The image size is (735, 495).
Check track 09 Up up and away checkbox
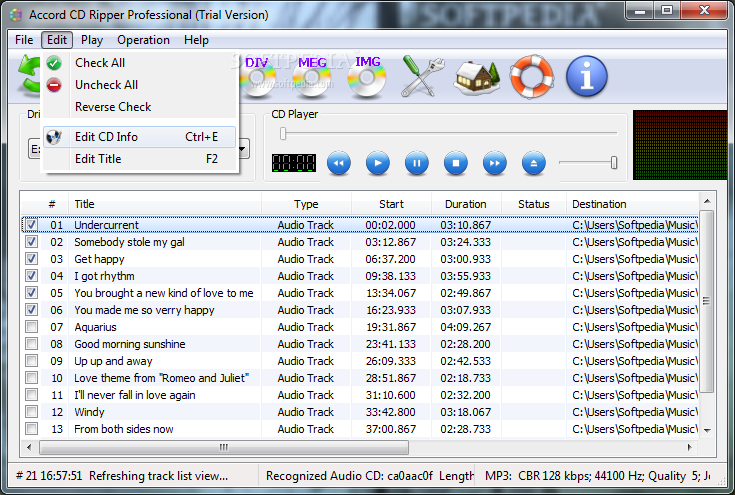coord(31,361)
